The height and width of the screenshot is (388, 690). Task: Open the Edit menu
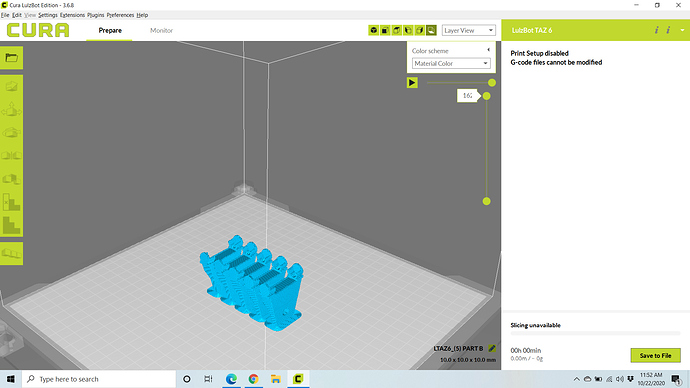coord(17,15)
